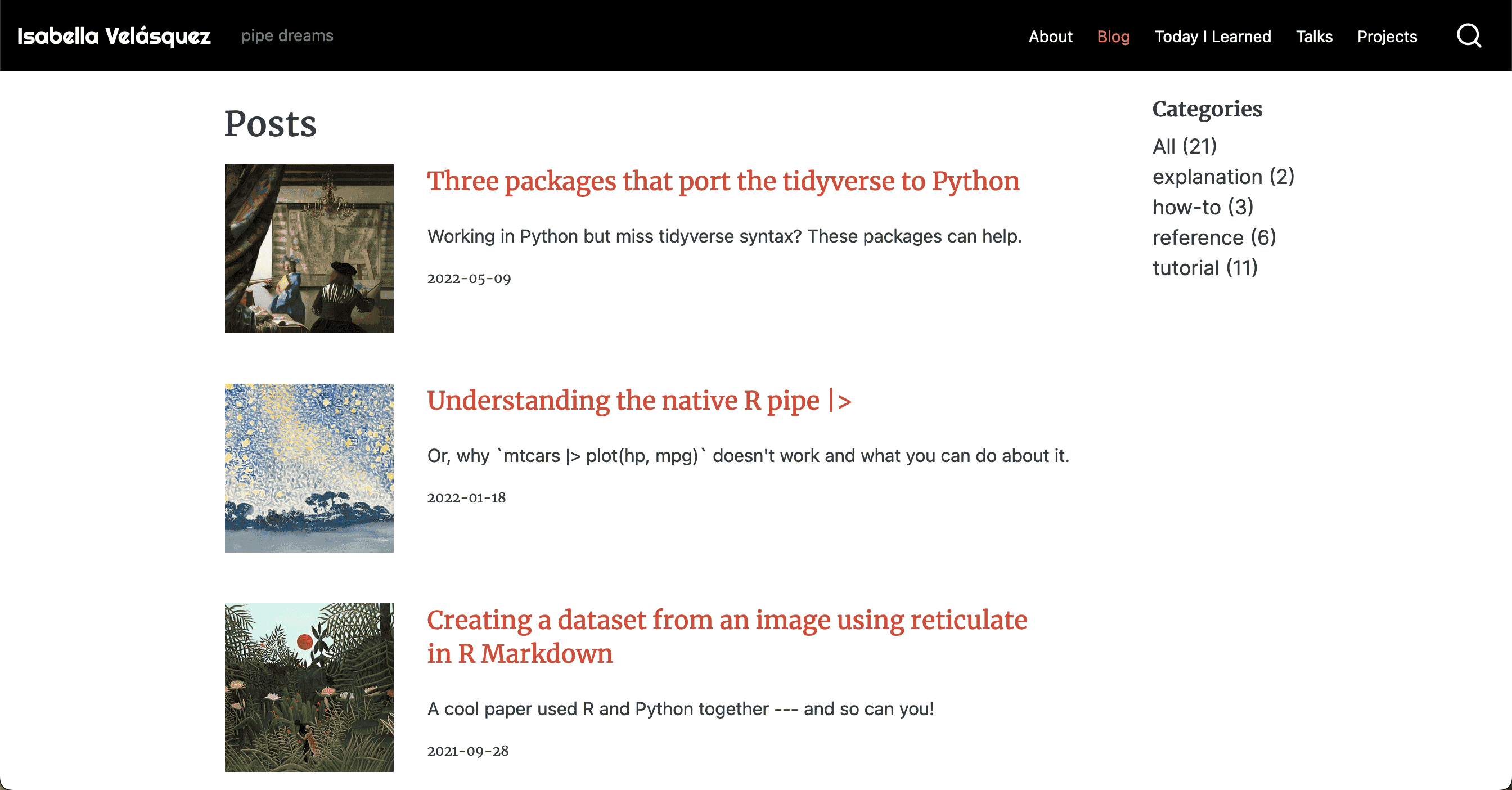Filter posts by the how-to category

[1203, 207]
